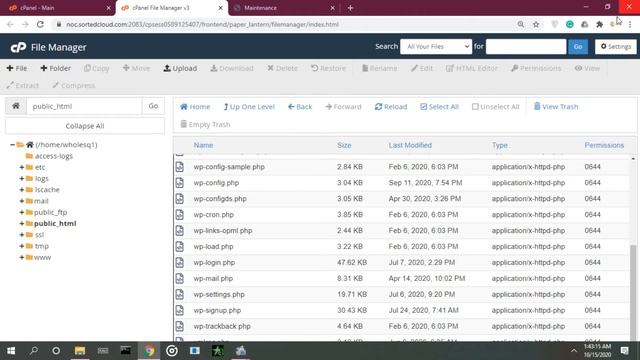
Task: Select access-logs folder in tree
Action: (x=53, y=156)
